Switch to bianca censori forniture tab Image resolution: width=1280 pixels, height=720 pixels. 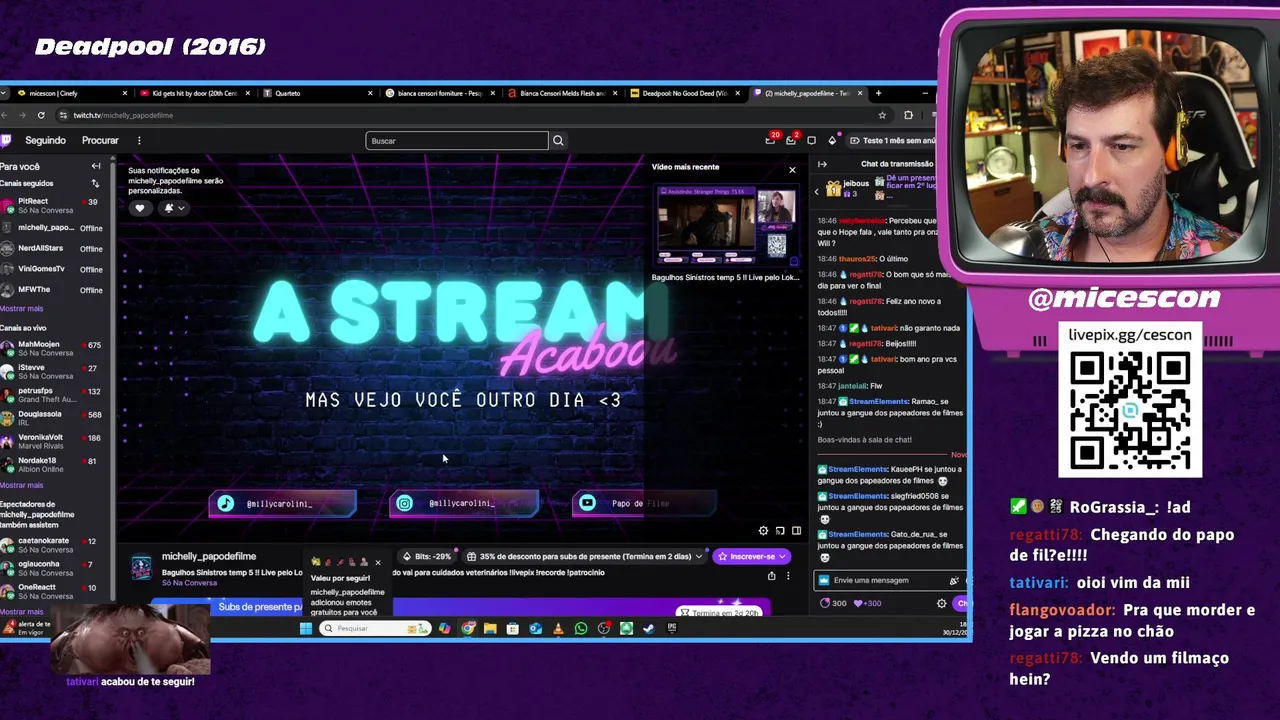tap(440, 93)
